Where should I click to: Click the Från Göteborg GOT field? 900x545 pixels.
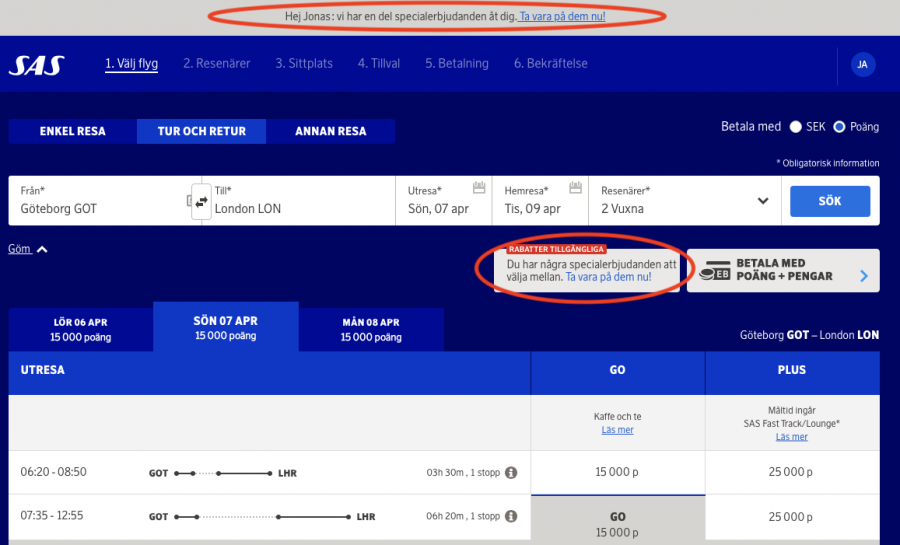(100, 201)
